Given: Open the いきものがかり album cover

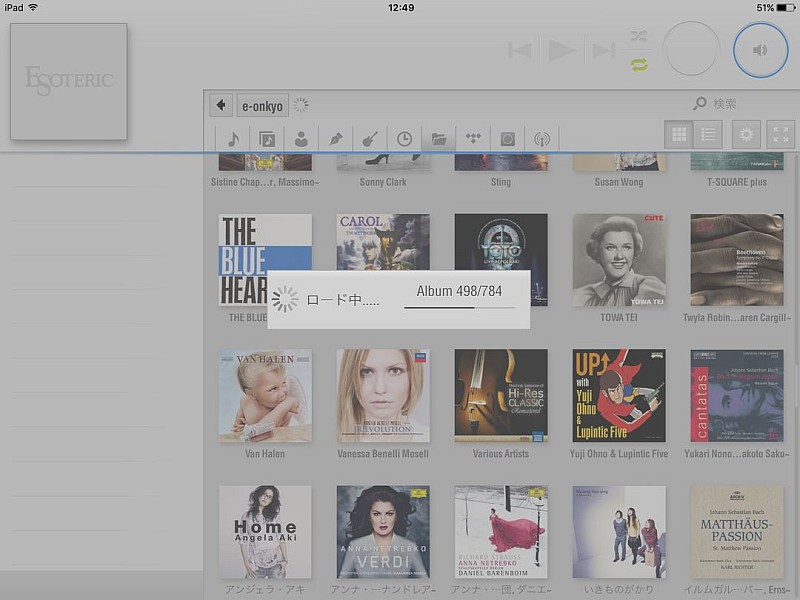Looking at the screenshot, I should (x=619, y=532).
